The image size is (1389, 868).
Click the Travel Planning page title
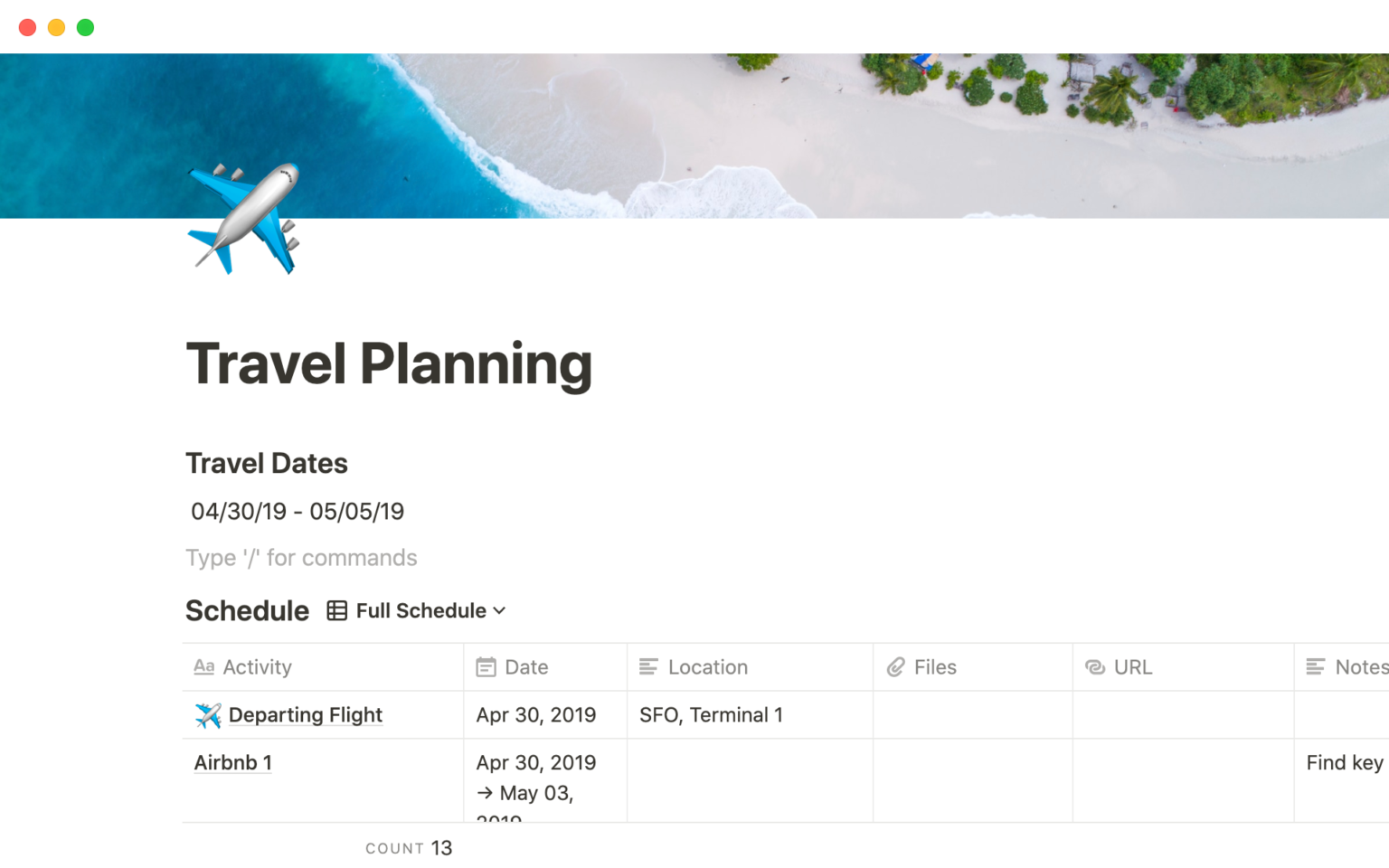[x=389, y=364]
